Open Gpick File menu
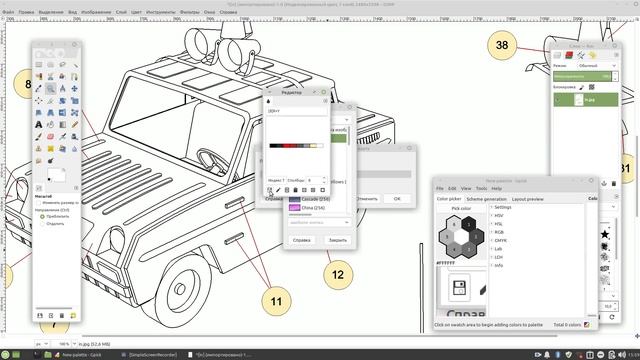Screen dimensions: 640x360 (x=440, y=189)
